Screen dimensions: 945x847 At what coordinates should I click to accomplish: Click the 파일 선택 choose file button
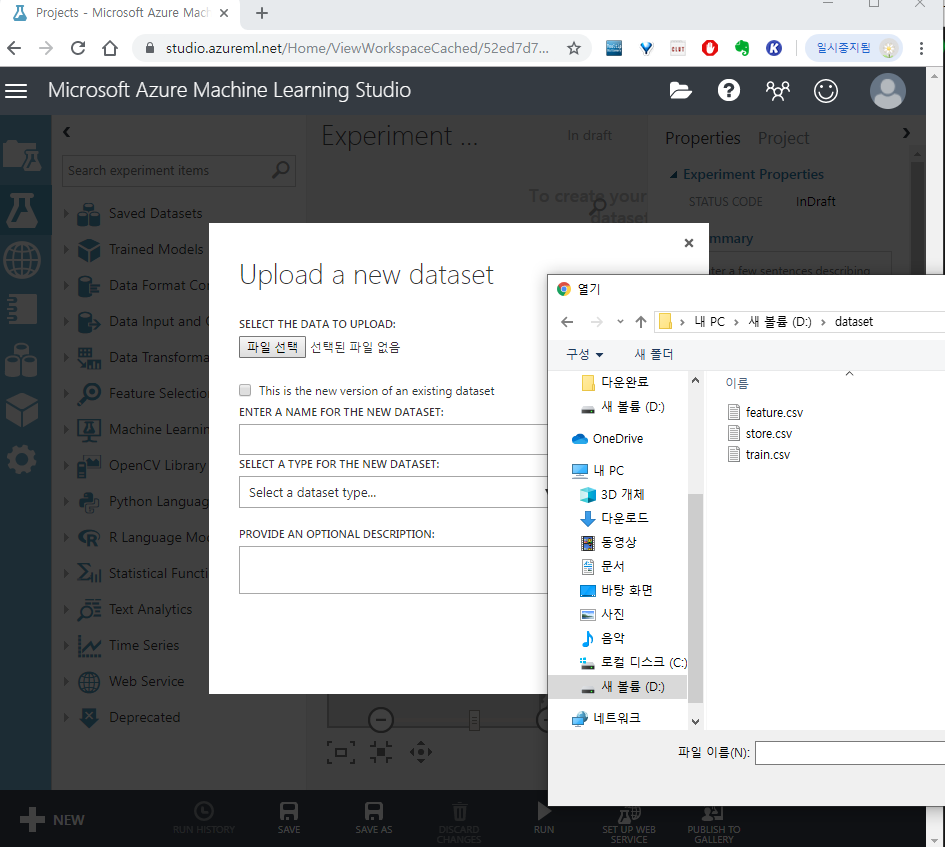[272, 347]
